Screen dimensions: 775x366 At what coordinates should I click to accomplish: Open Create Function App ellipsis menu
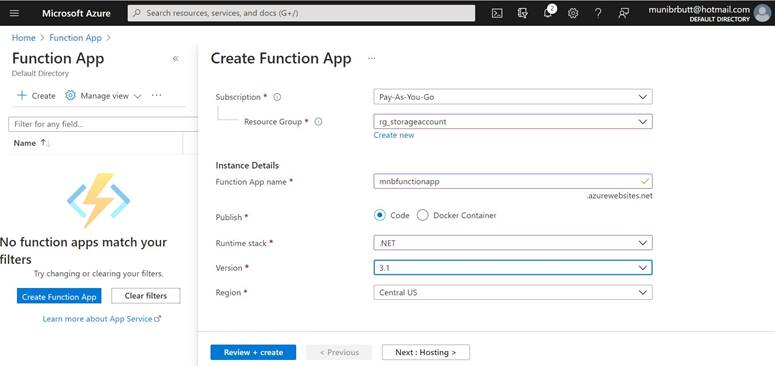click(x=372, y=59)
